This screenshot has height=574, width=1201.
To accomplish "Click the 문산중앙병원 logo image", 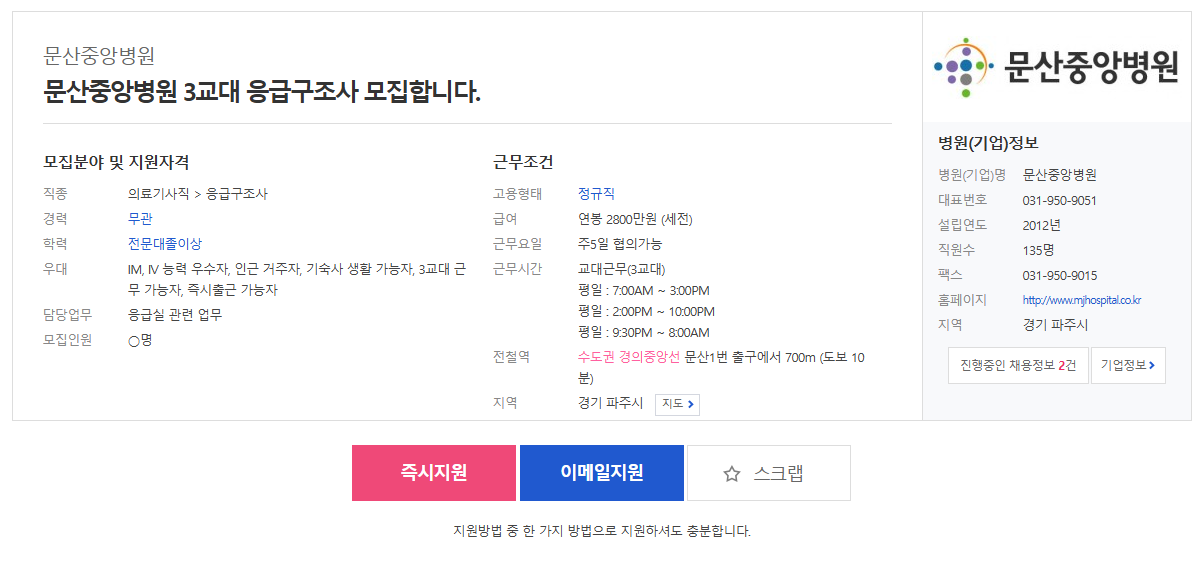I will (1056, 67).
